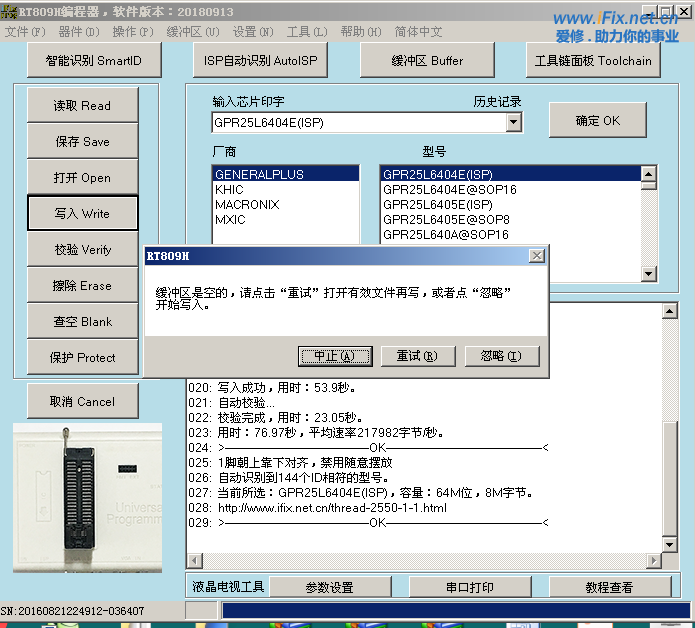Open the 工具链面板 Toolchain button
695x628 pixels.
(593, 60)
